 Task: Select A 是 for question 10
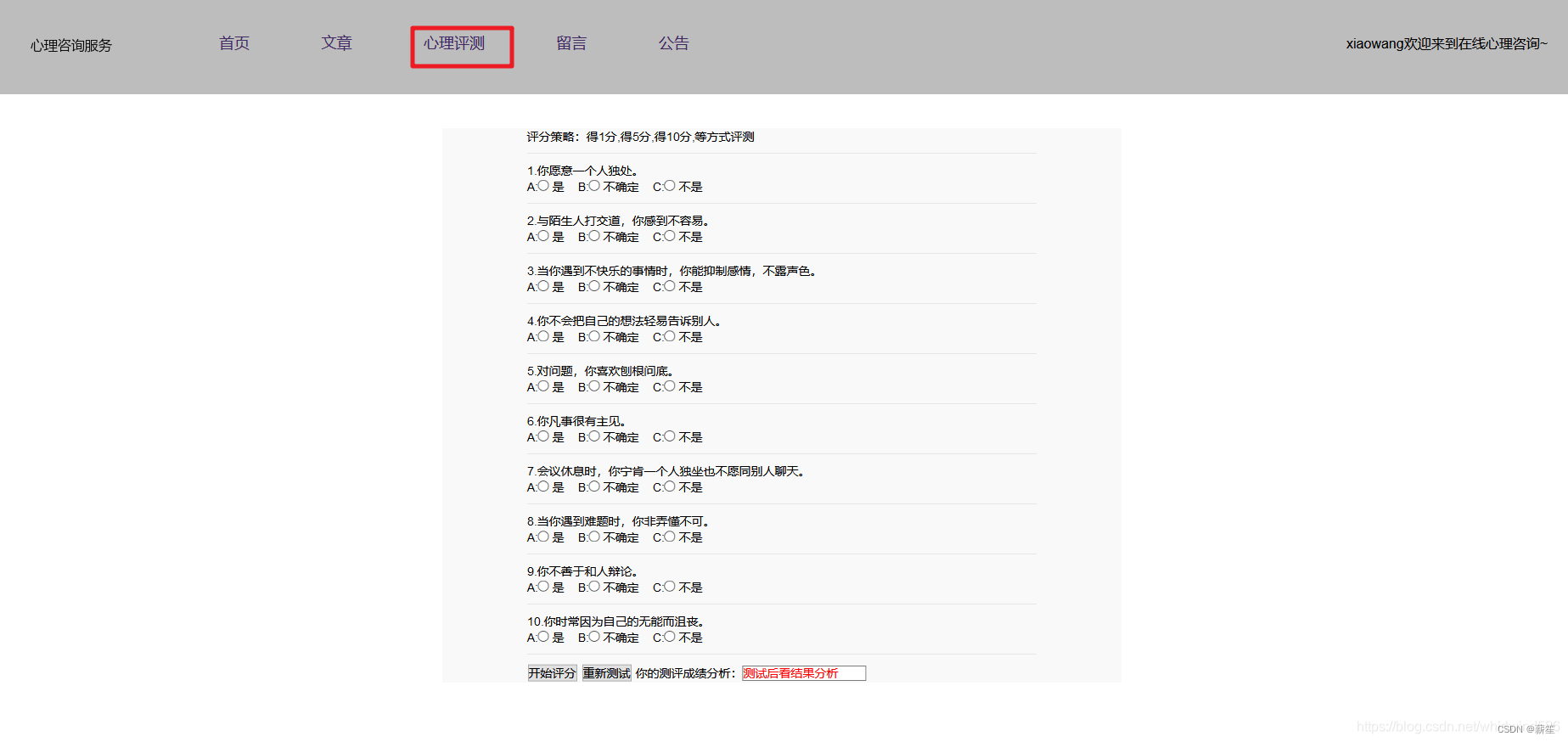[543, 637]
